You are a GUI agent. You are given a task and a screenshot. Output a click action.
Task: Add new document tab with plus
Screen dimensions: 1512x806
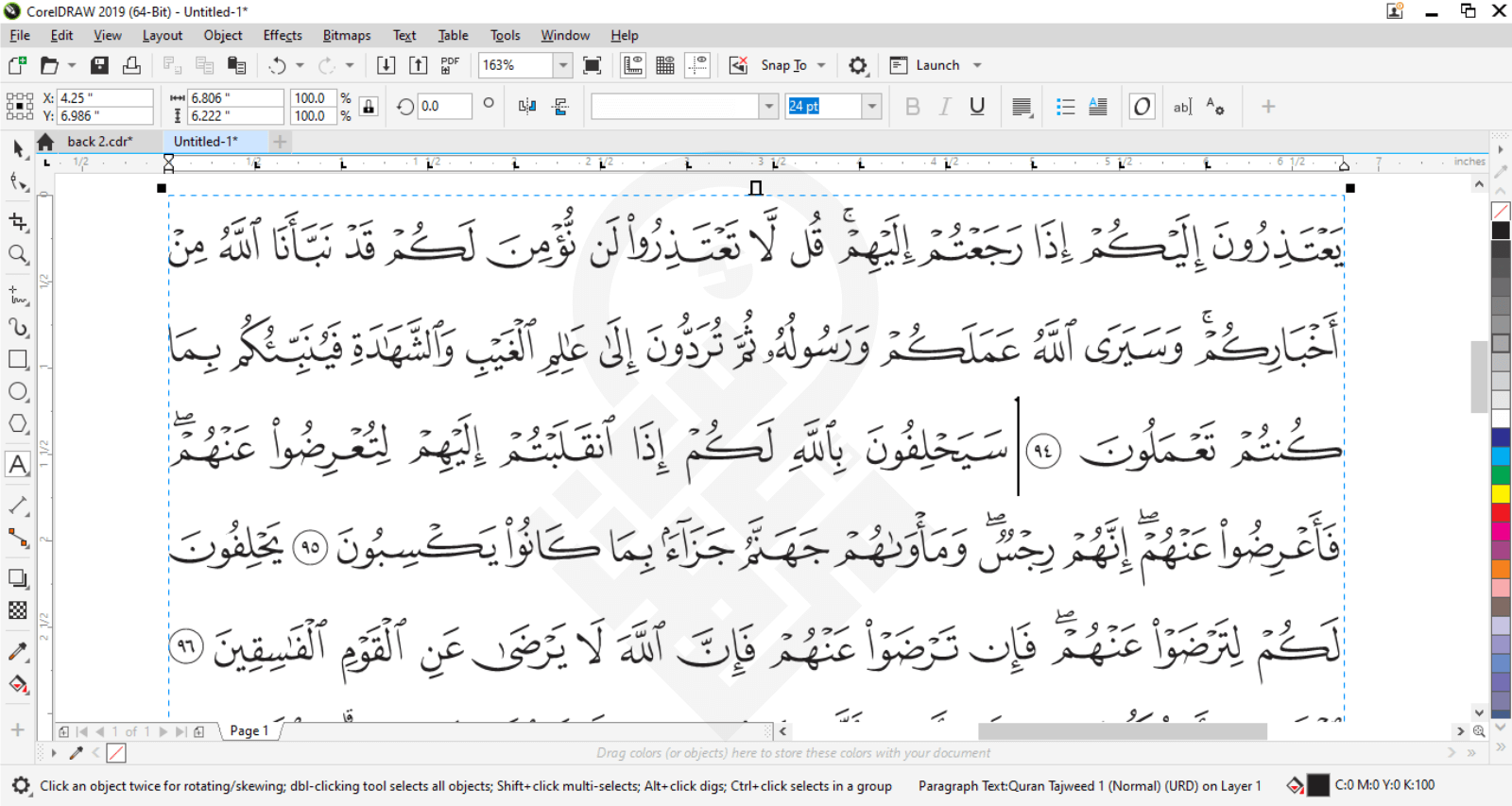[x=280, y=141]
